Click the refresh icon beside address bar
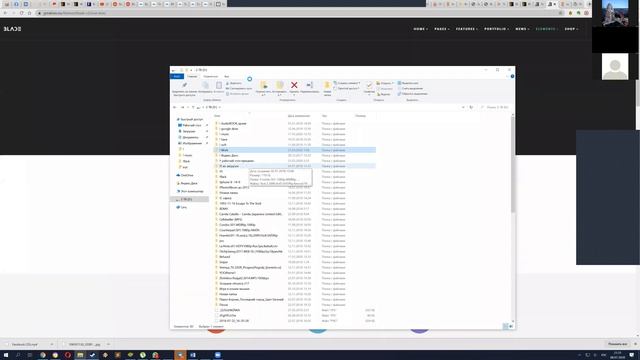 click(x=471, y=107)
